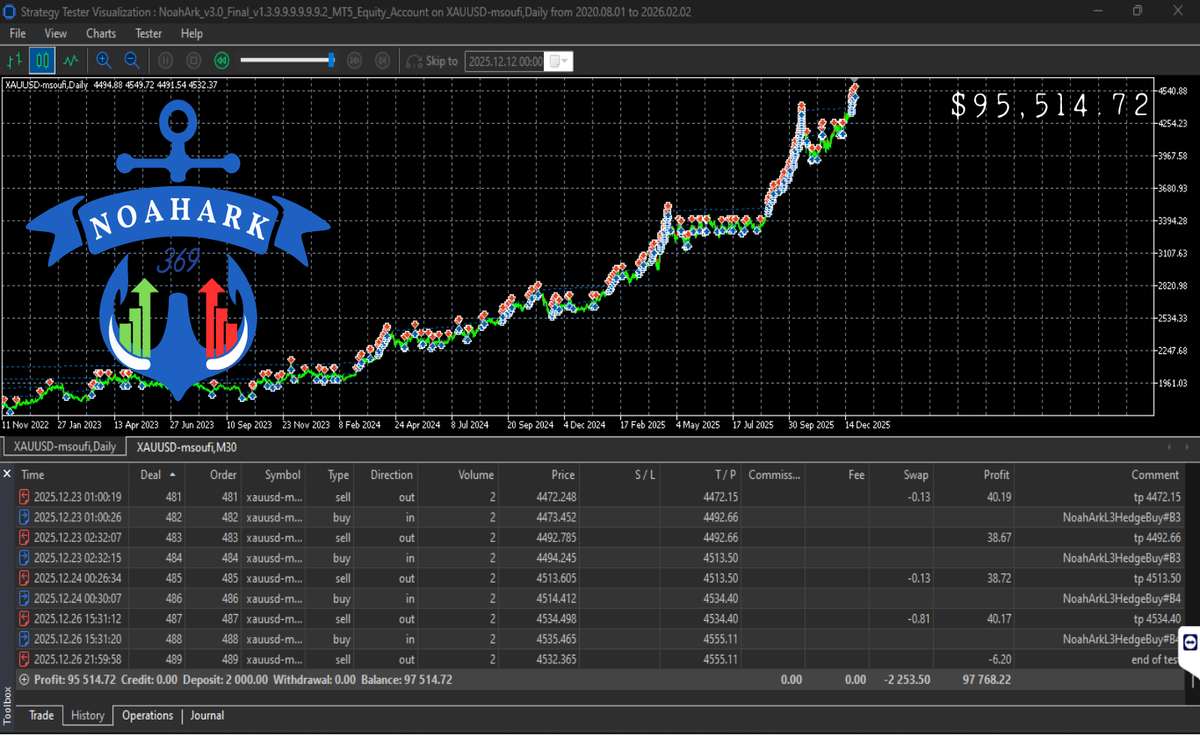The image size is (1200, 736).
Task: Sort by Swap column header
Action: click(916, 475)
